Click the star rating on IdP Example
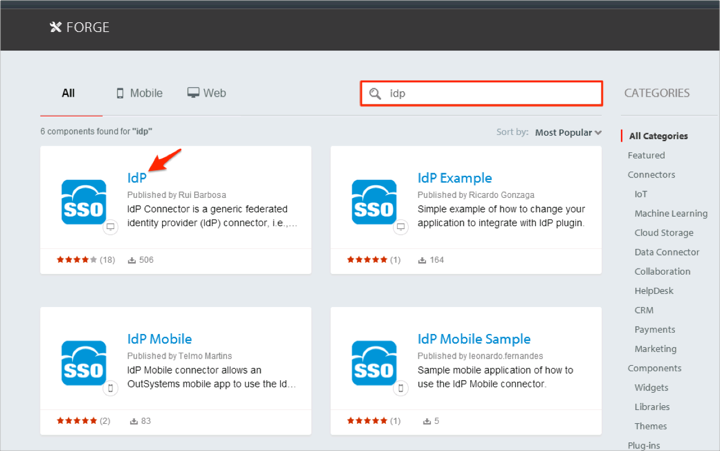 click(x=366, y=260)
